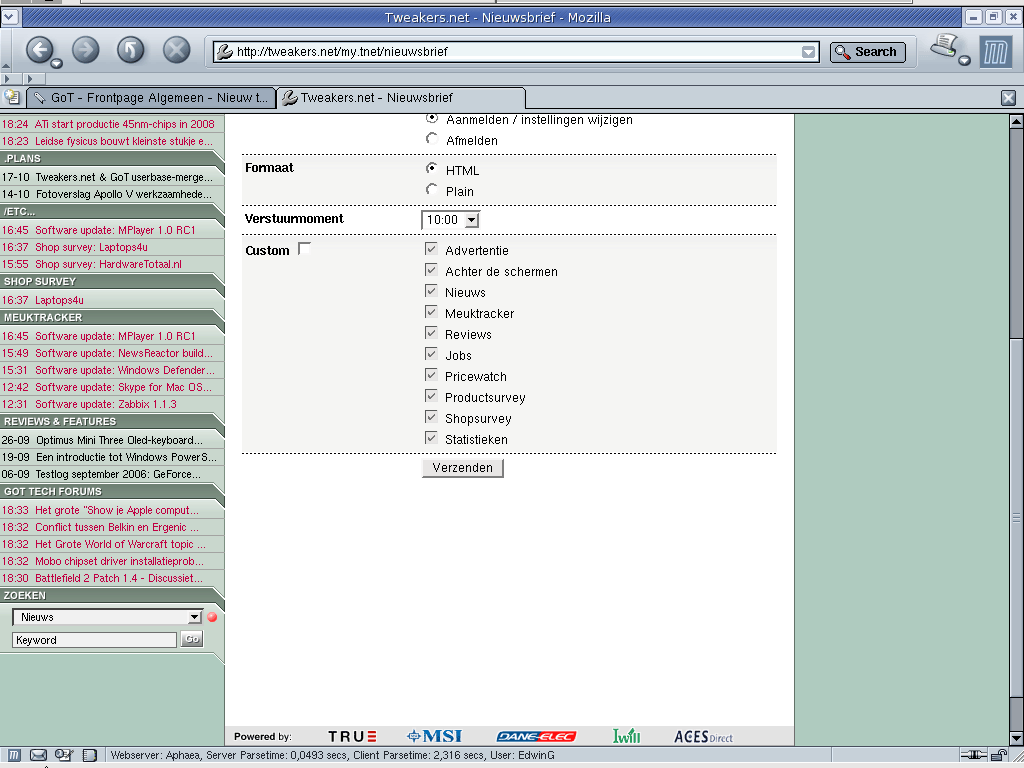This screenshot has height=768, width=1024.
Task: Select the Aanmelden / instellingen wijzigen radio
Action: pyautogui.click(x=432, y=118)
